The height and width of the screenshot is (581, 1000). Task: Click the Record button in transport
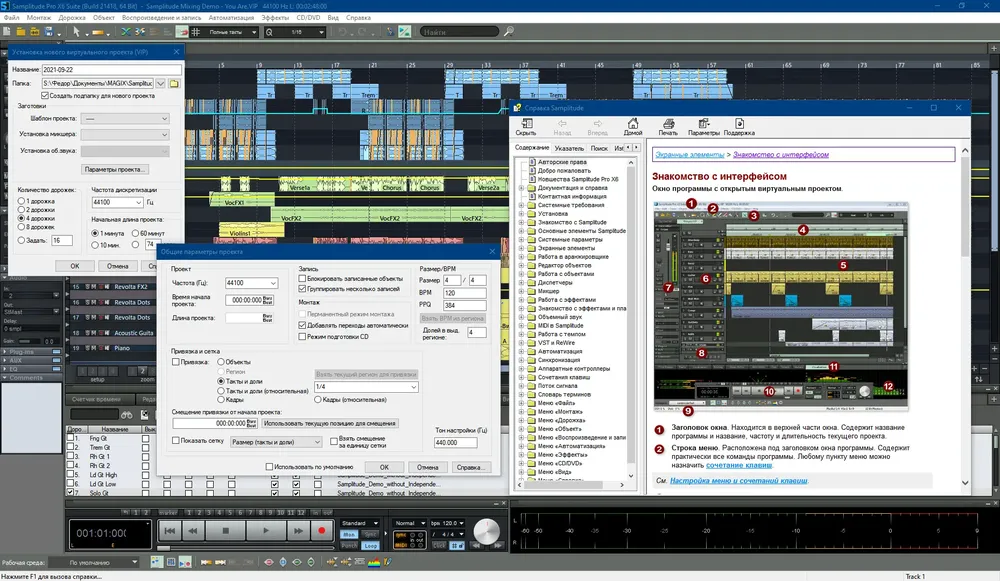(321, 531)
